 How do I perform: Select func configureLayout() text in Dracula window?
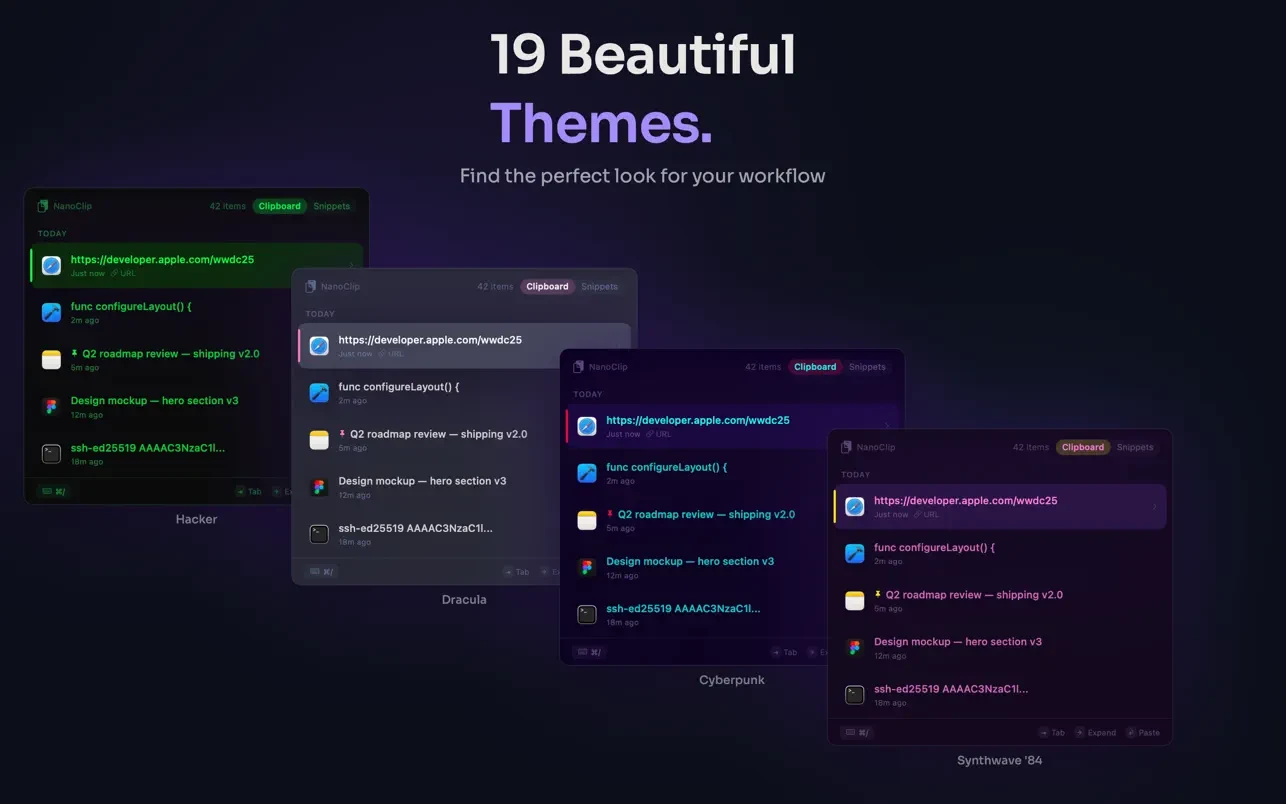[x=399, y=387]
